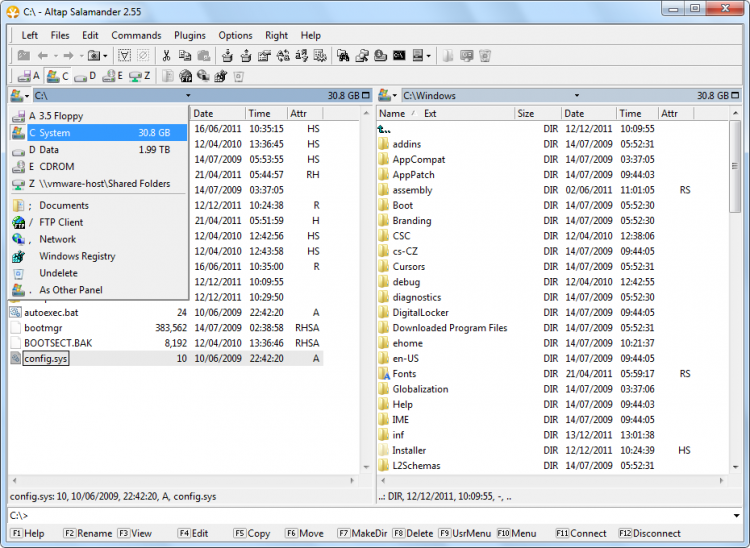
Task: Toggle left panel zoom next to 30.8 GB
Action: click(x=366, y=96)
